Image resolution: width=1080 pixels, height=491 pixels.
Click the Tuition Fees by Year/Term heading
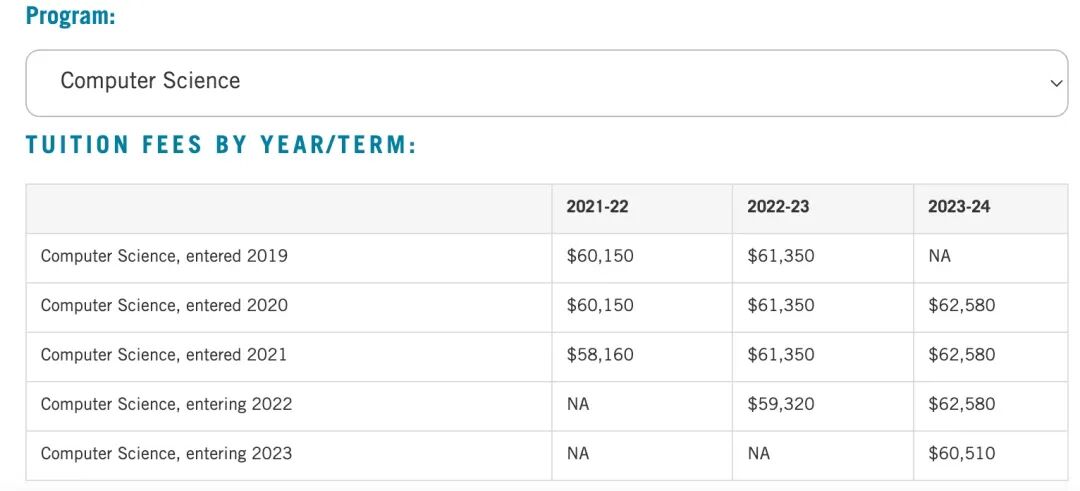(221, 145)
